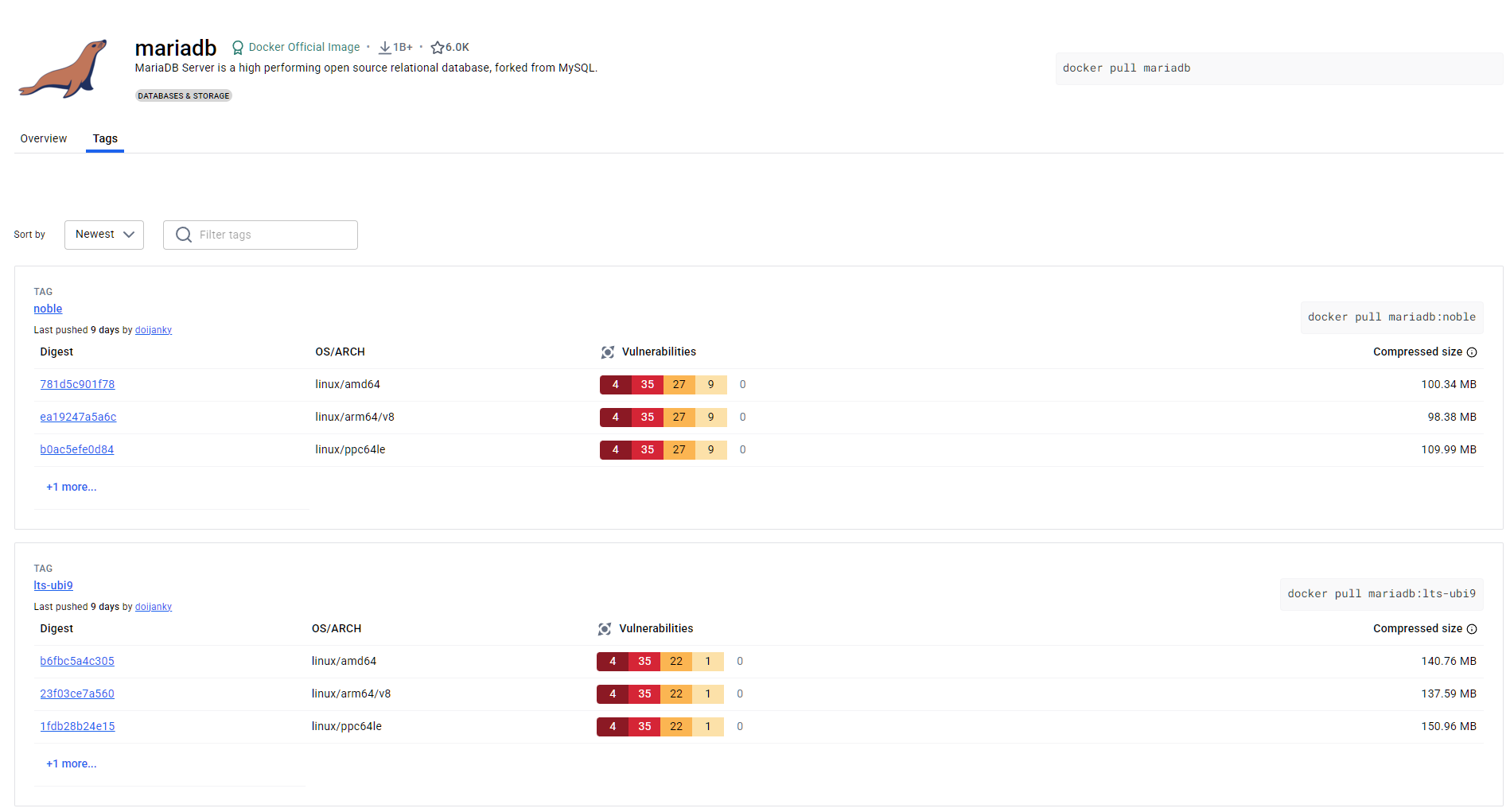Click the search magnifier icon in Filter tags
Screen dimensions: 1510x812
[184, 235]
